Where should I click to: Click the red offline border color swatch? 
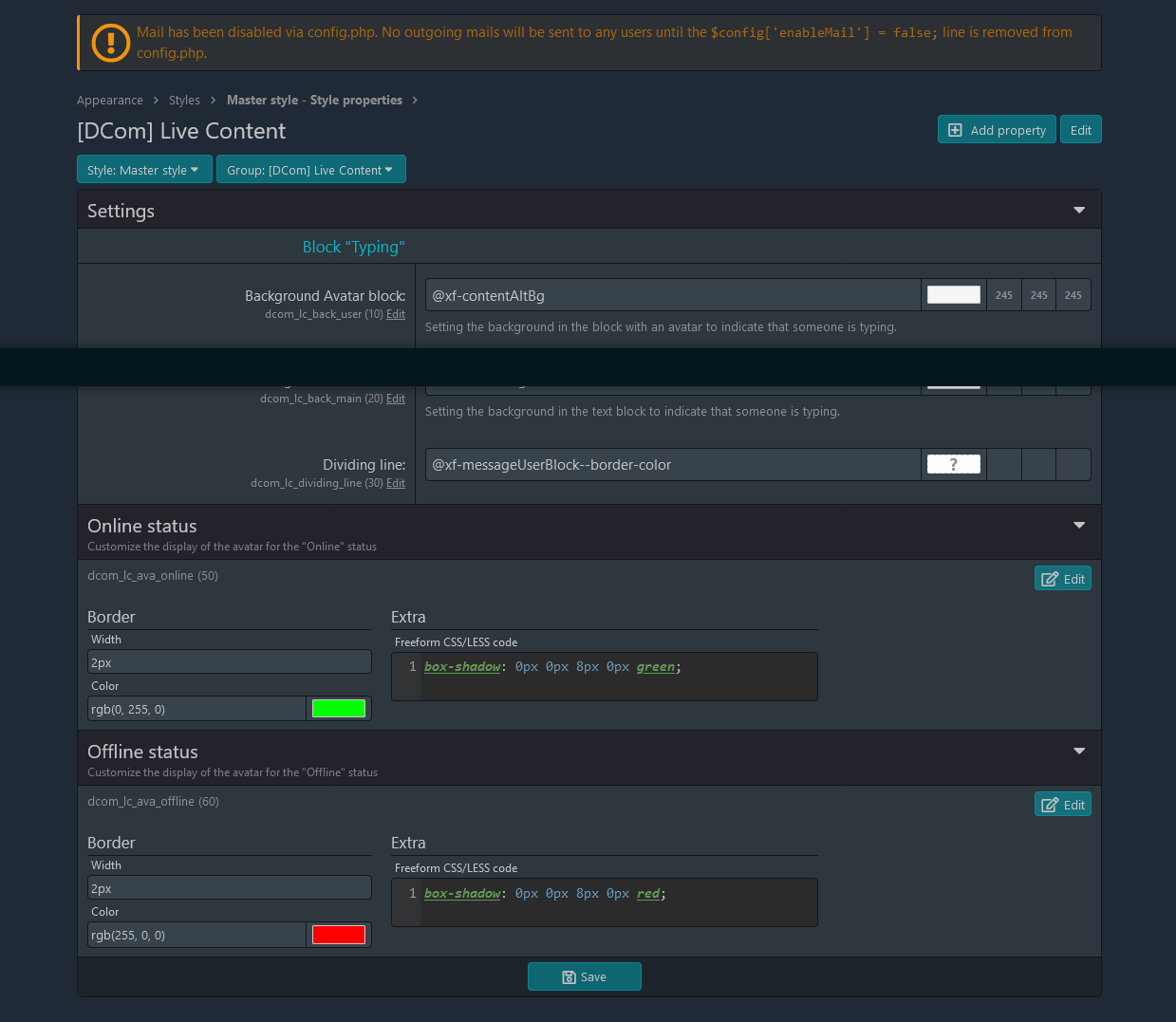tap(339, 934)
